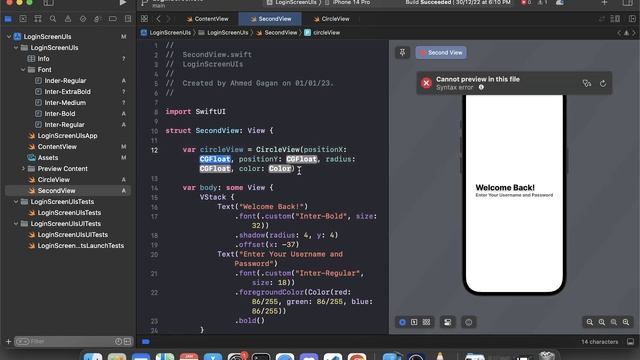Image resolution: width=640 pixels, height=360 pixels.
Task: Add a new file with navigator plus button
Action: (8, 341)
